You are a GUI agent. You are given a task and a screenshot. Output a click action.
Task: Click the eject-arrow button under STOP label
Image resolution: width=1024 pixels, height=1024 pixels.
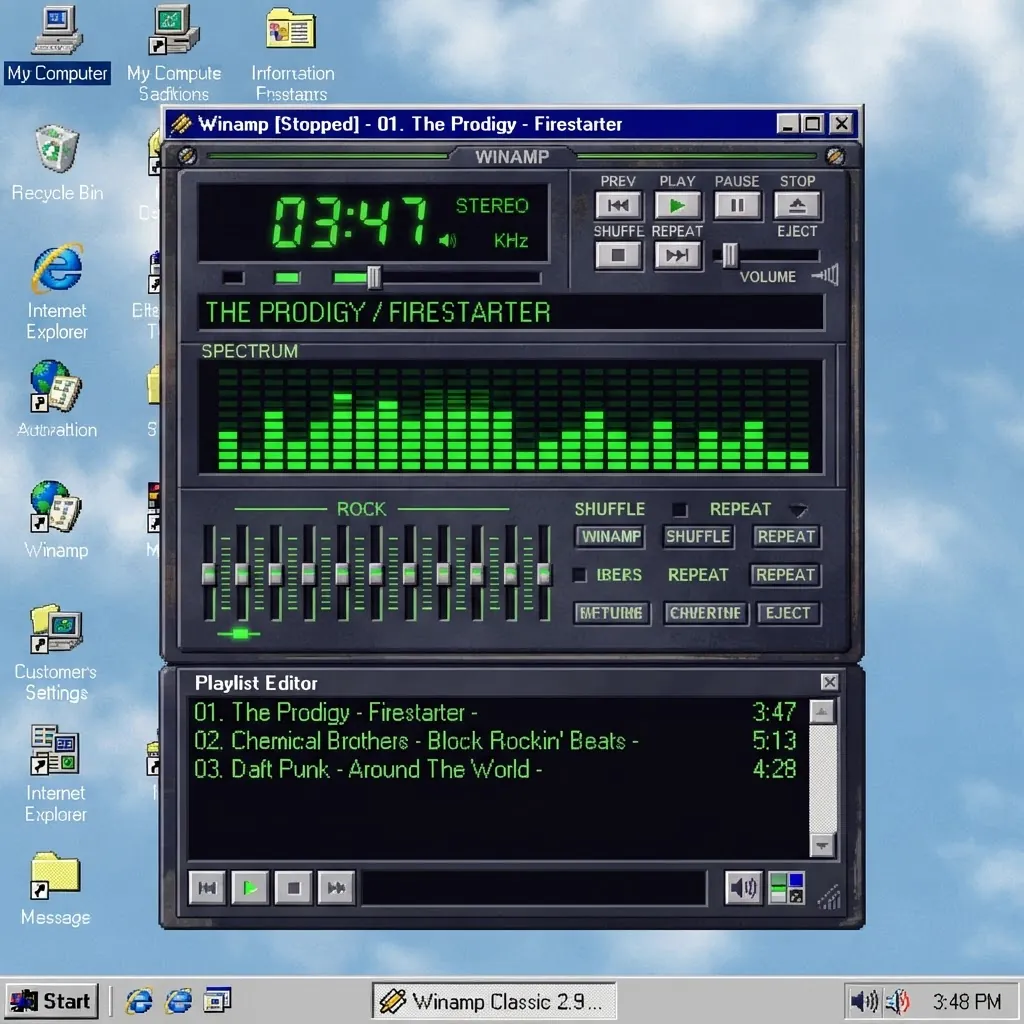pyautogui.click(x=797, y=206)
